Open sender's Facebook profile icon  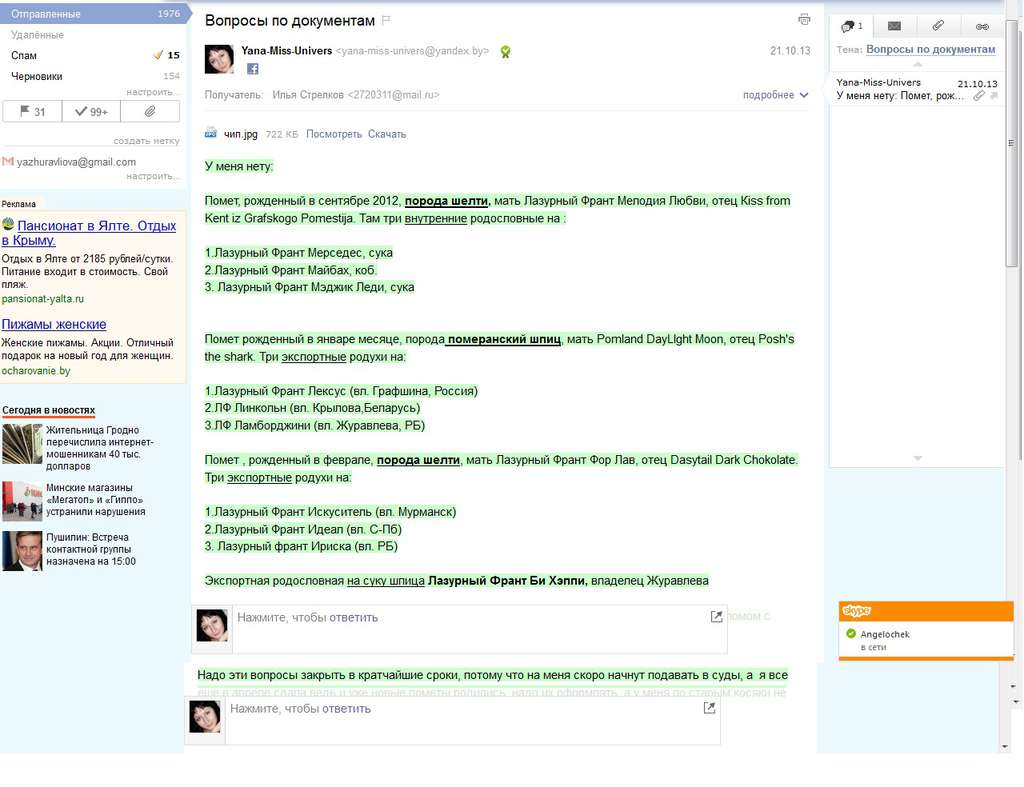253,69
